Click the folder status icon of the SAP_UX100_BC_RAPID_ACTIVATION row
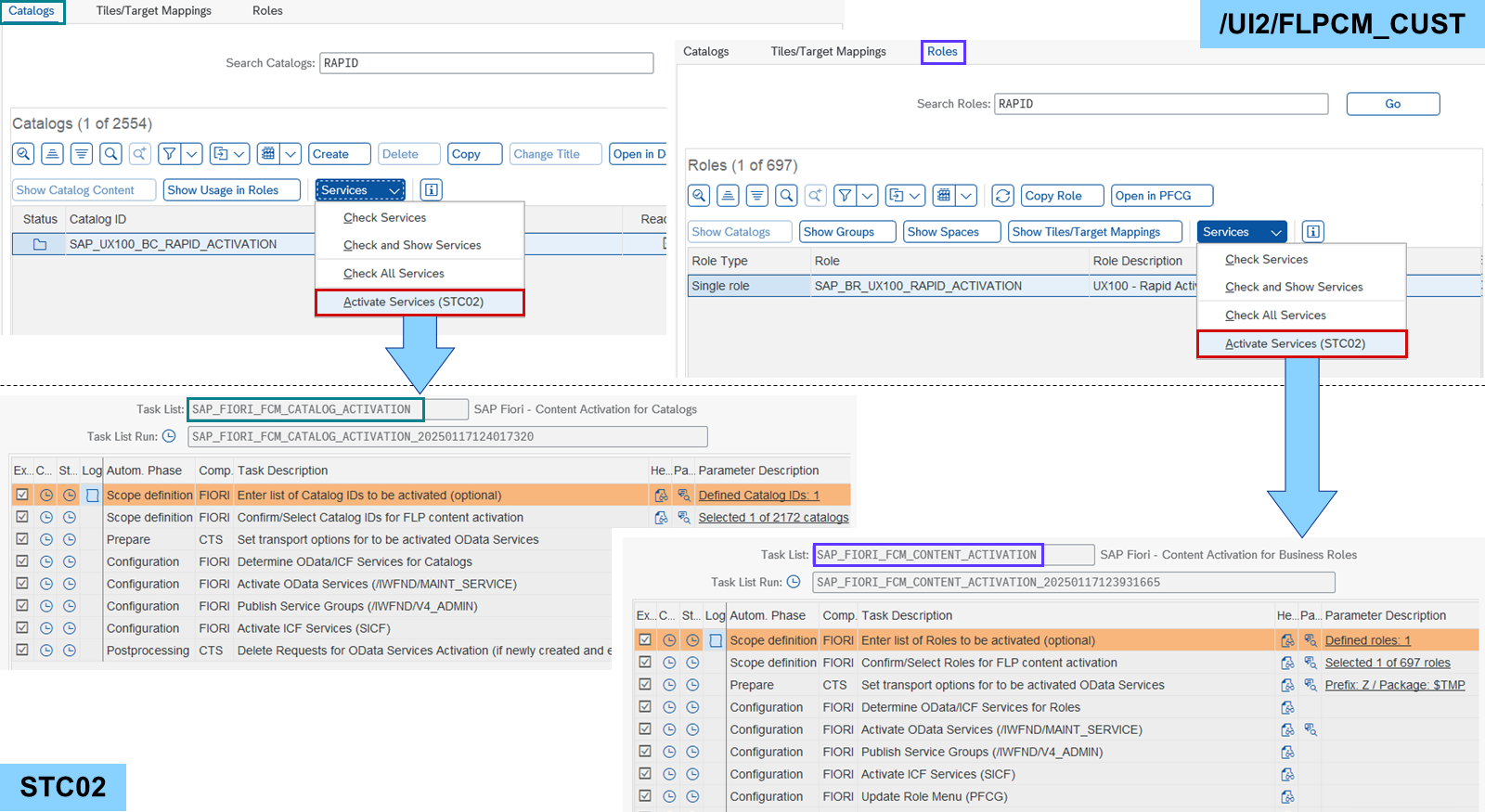Viewport: 1485px width, 812px height. (x=40, y=244)
